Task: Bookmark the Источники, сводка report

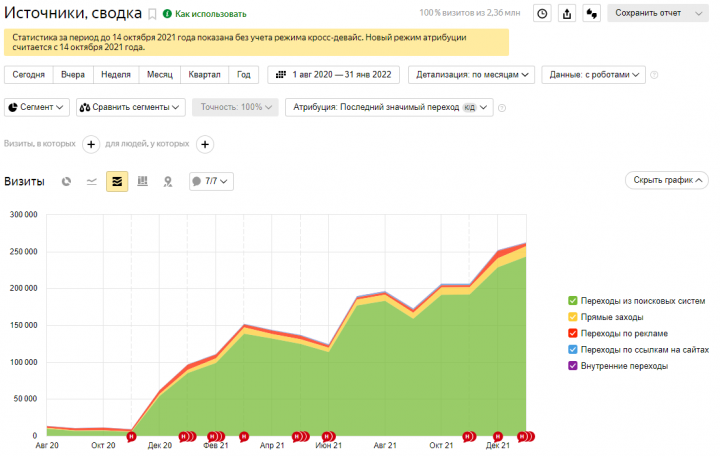Action: tap(152, 14)
